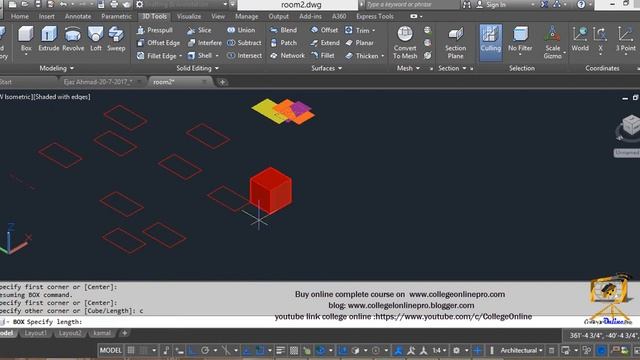Select the Planar surface tool
The width and height of the screenshot is (640, 360).
(360, 43)
